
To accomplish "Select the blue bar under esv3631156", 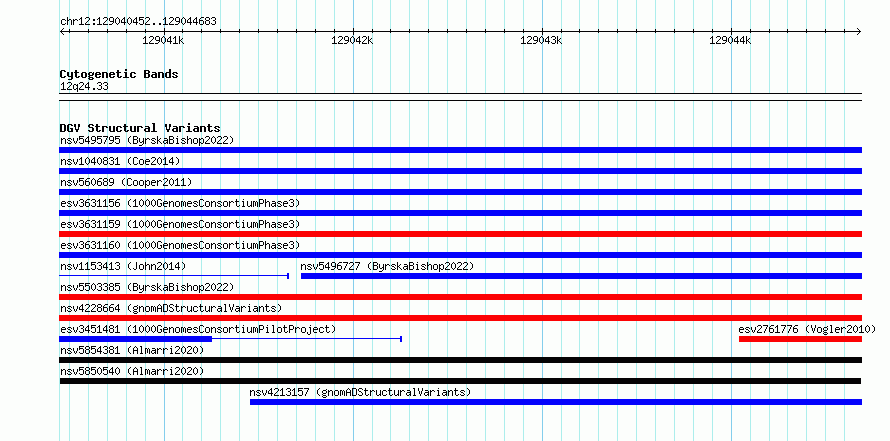I will 460,213.
